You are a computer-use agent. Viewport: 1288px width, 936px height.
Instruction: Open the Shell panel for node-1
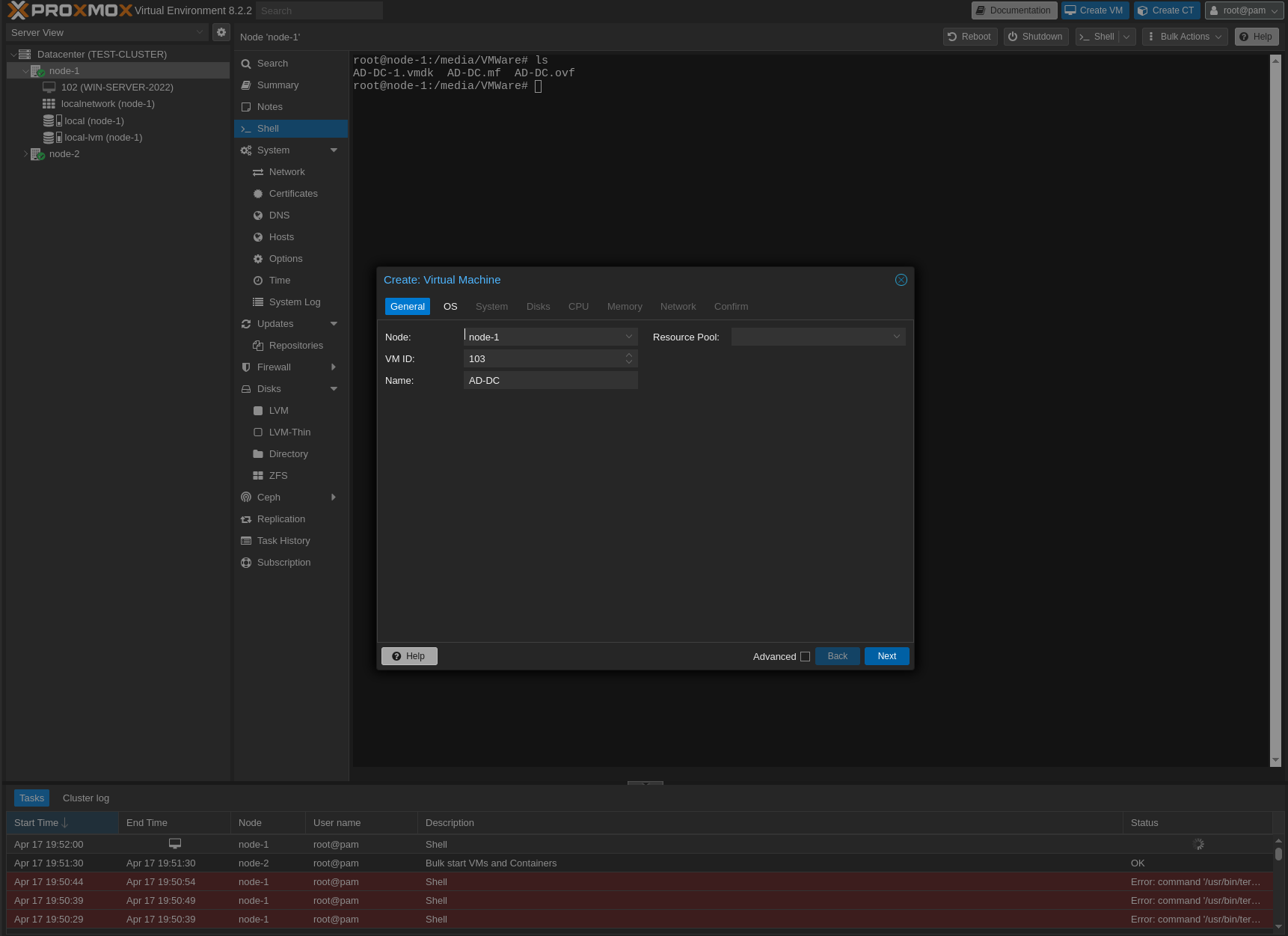[267, 128]
